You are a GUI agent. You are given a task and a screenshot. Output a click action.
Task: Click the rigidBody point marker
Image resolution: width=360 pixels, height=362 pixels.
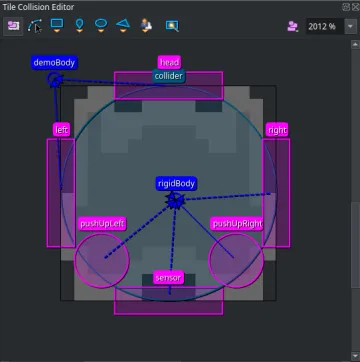(175, 201)
